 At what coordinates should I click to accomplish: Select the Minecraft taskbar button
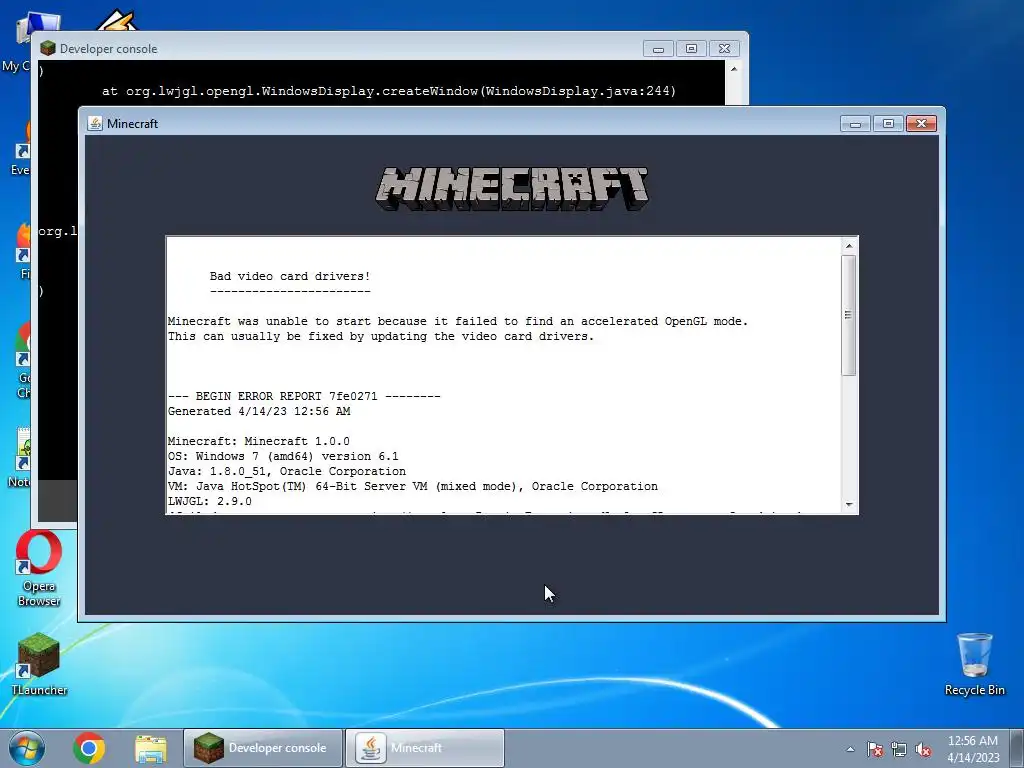click(x=424, y=748)
